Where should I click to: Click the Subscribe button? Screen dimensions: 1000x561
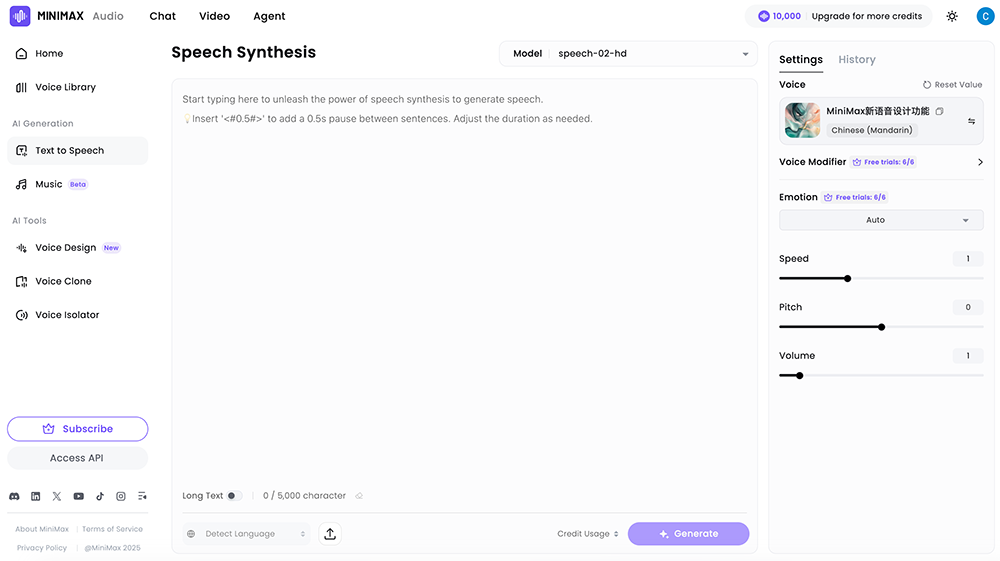coord(78,429)
